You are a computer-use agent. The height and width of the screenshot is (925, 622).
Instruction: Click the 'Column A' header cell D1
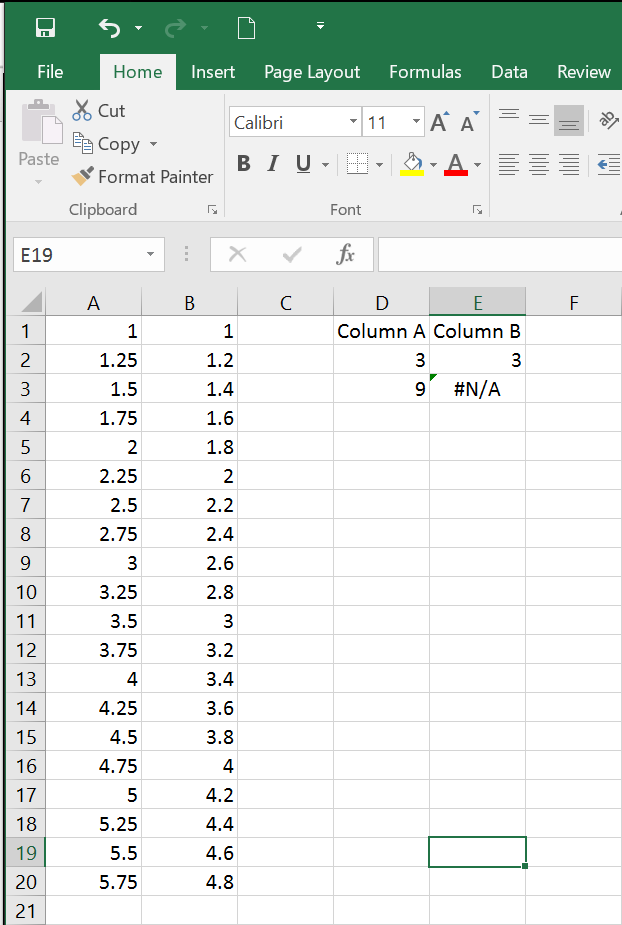pos(381,332)
